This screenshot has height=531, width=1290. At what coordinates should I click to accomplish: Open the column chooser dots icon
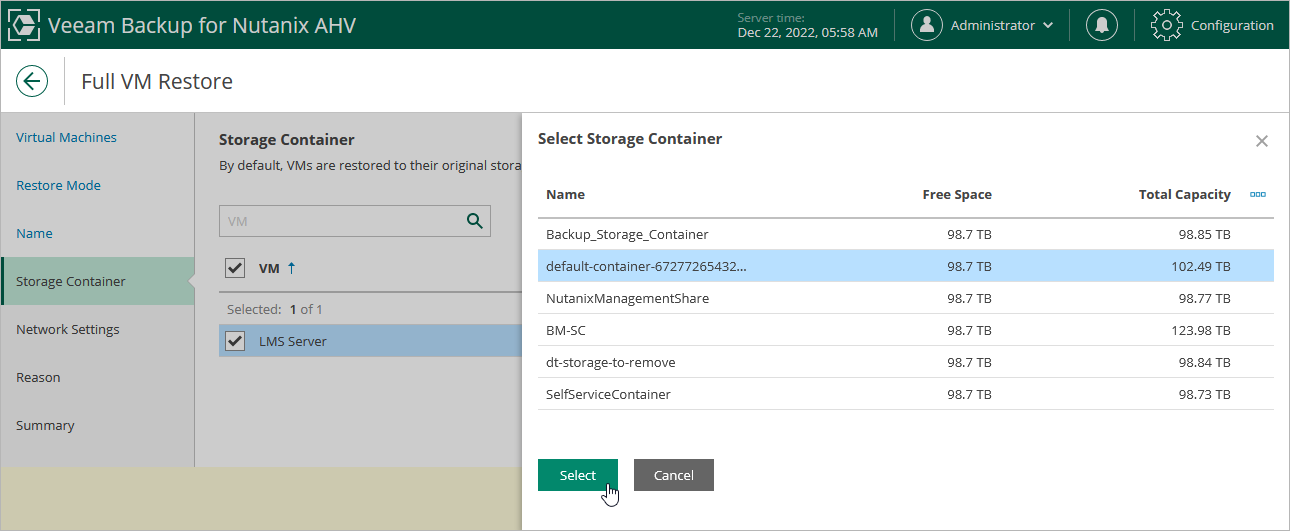coord(1258,195)
